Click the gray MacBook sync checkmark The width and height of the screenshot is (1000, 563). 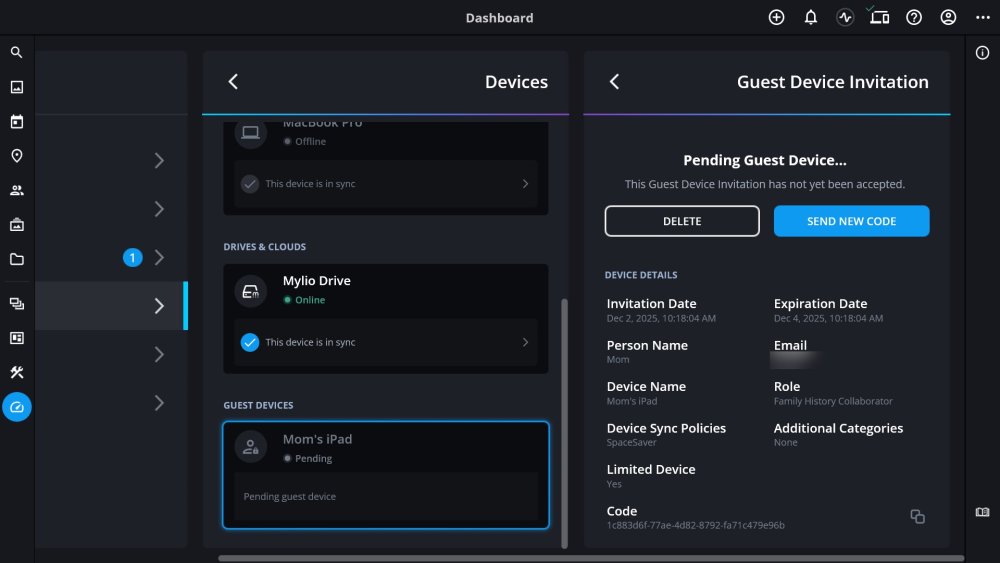pos(250,184)
